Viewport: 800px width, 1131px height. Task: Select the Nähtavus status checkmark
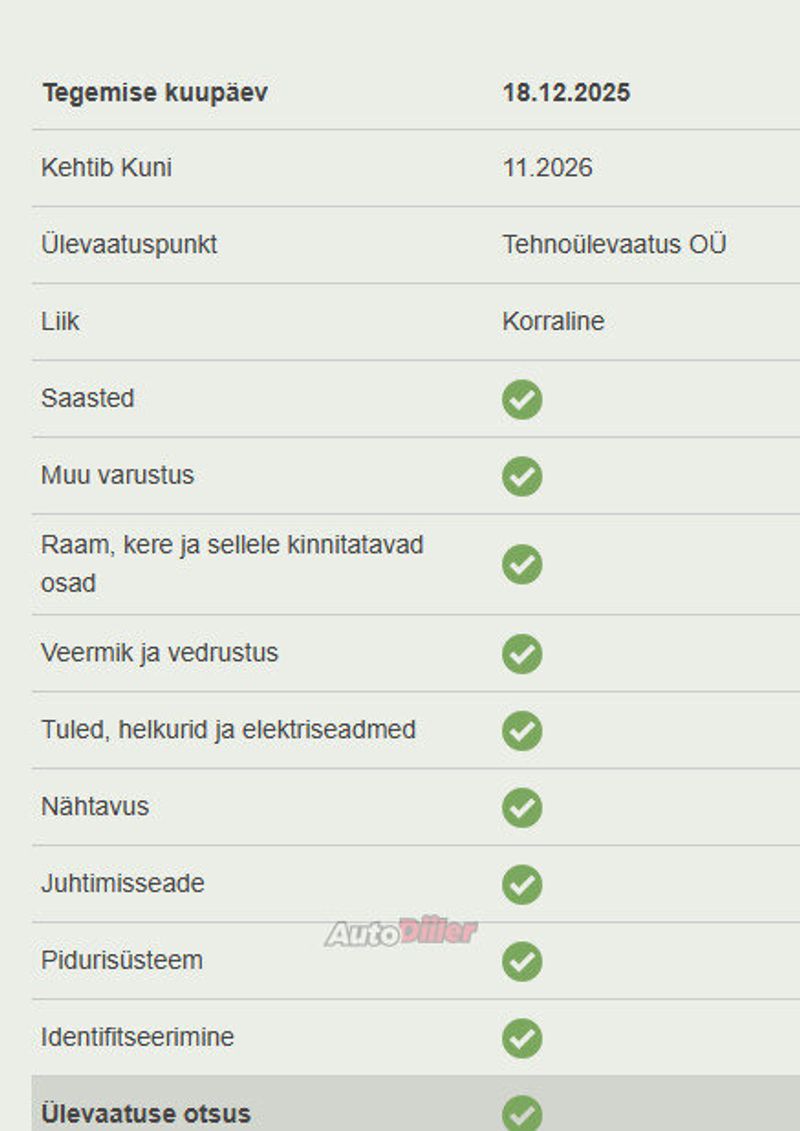[522, 808]
